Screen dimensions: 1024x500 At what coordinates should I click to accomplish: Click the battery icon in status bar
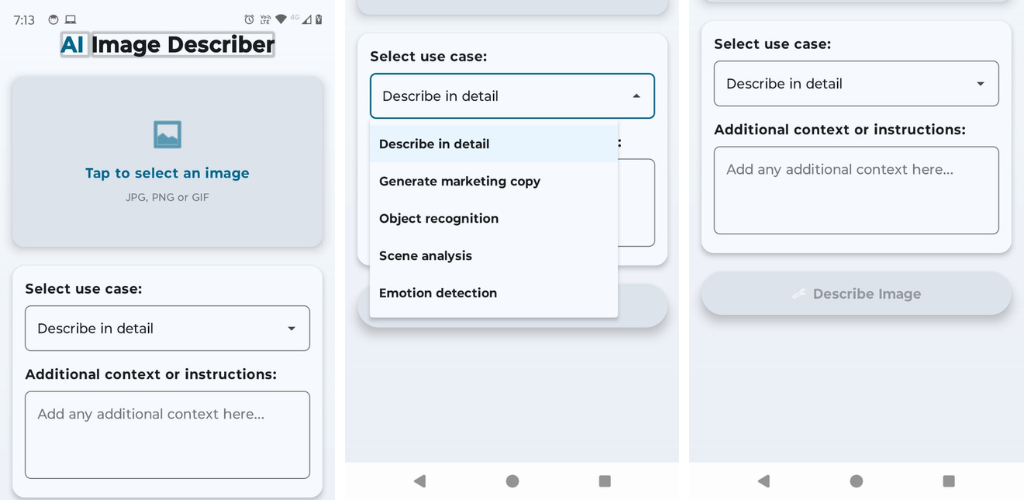click(x=319, y=20)
